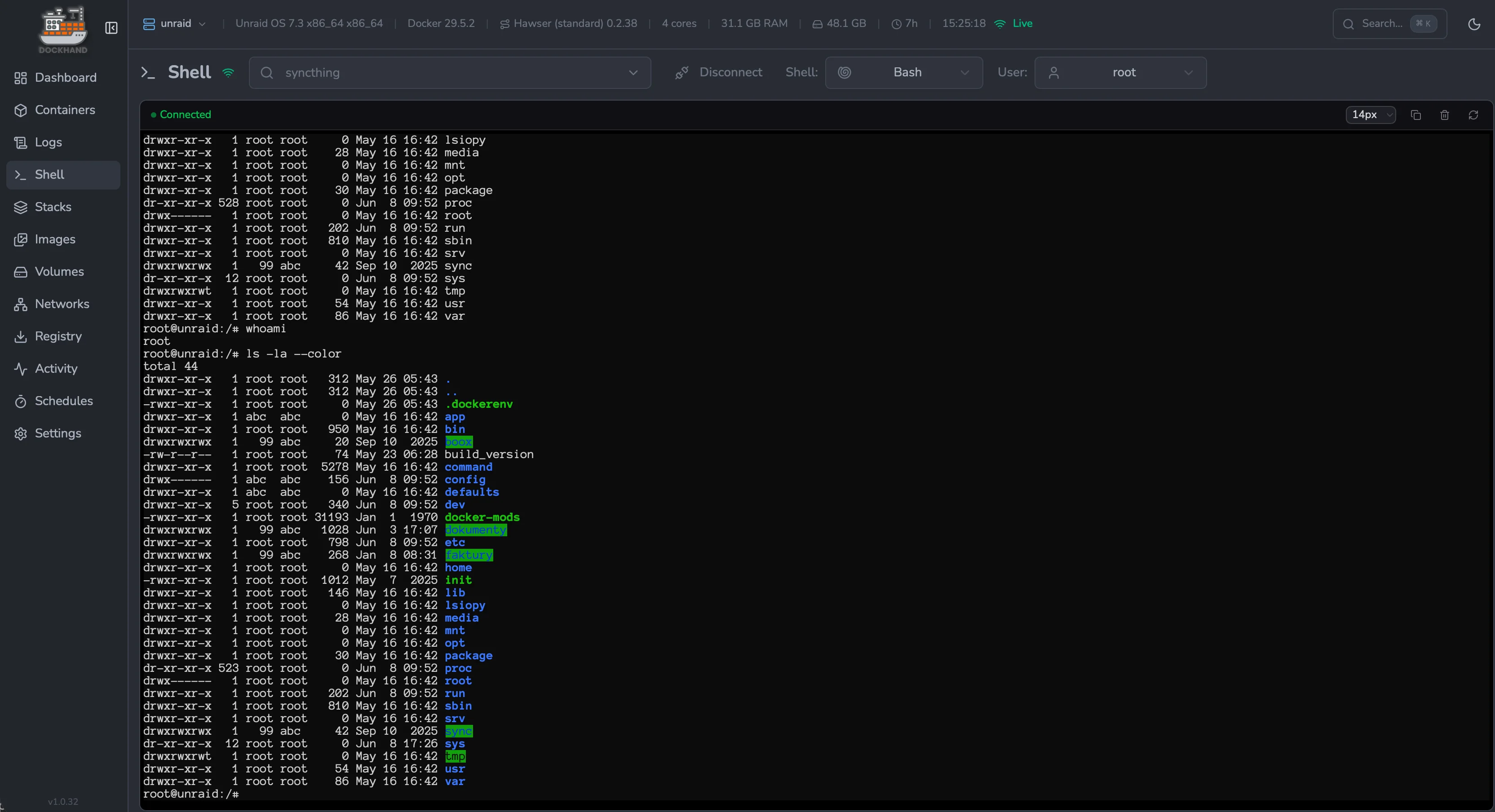Click the Dockhand ship logo
The width and height of the screenshot is (1495, 812).
(63, 30)
